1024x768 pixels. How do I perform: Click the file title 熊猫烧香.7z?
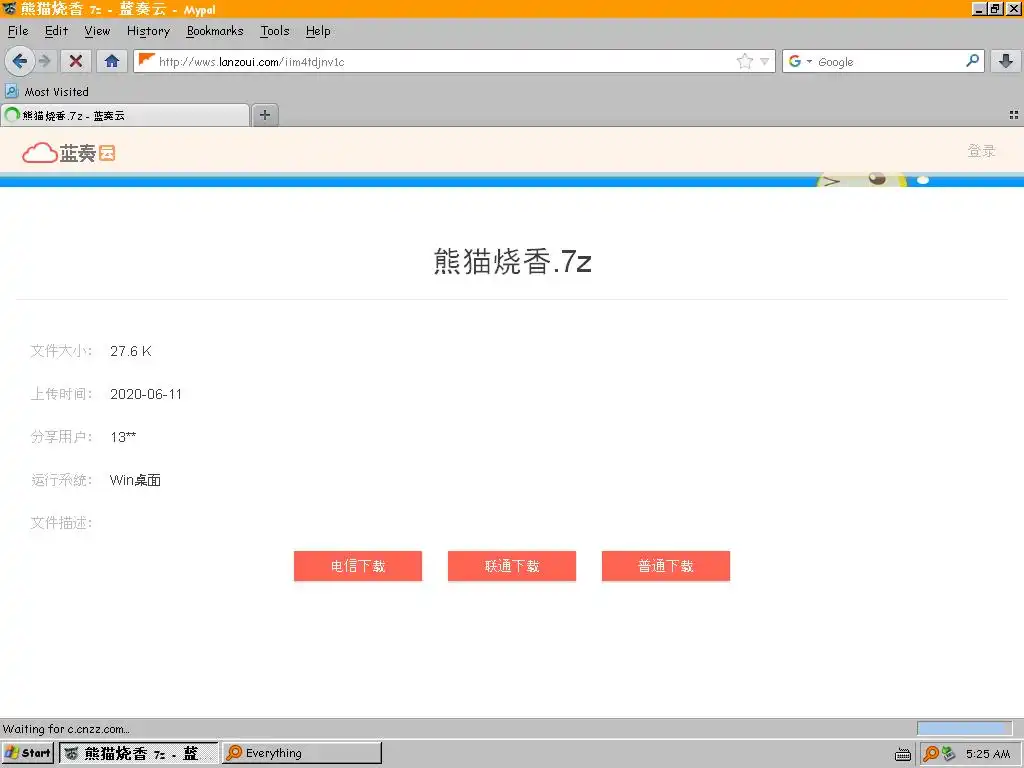pyautogui.click(x=513, y=261)
